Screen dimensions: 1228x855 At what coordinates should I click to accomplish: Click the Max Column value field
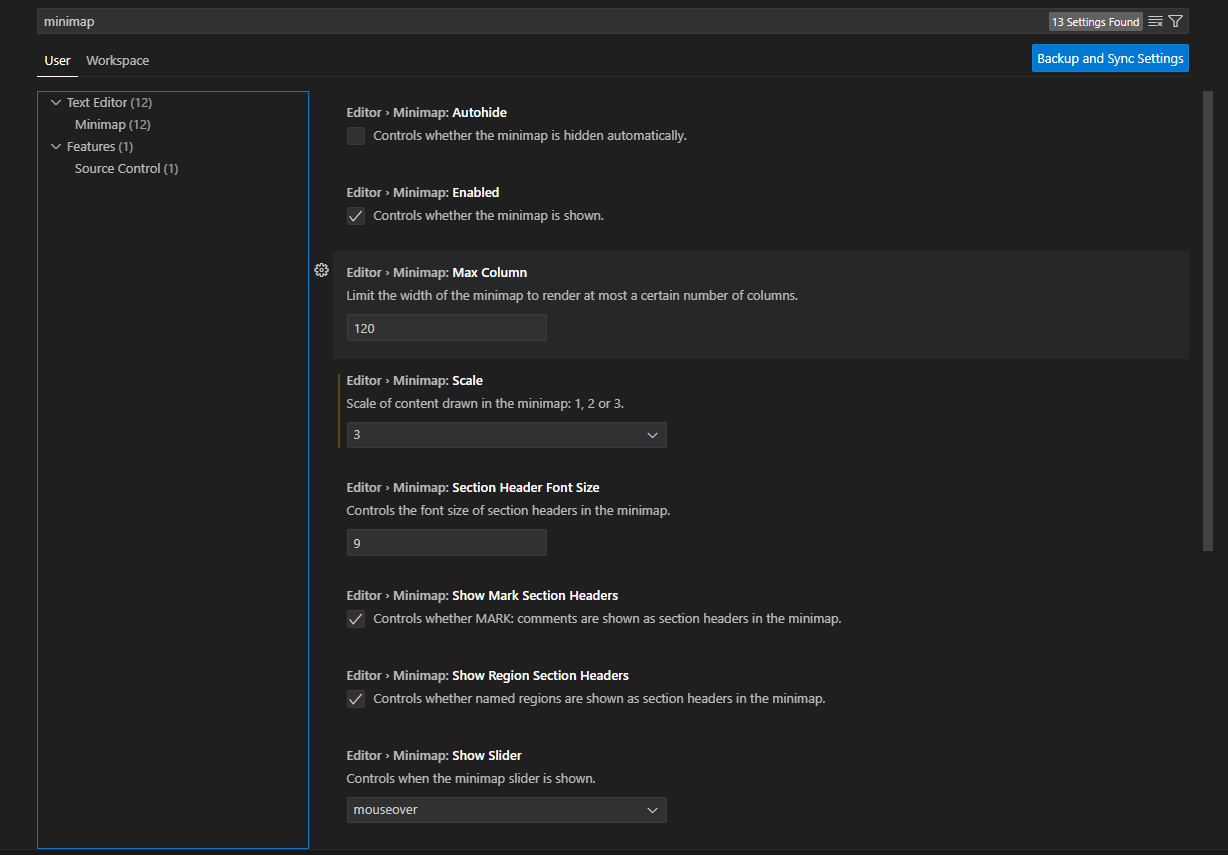click(446, 328)
